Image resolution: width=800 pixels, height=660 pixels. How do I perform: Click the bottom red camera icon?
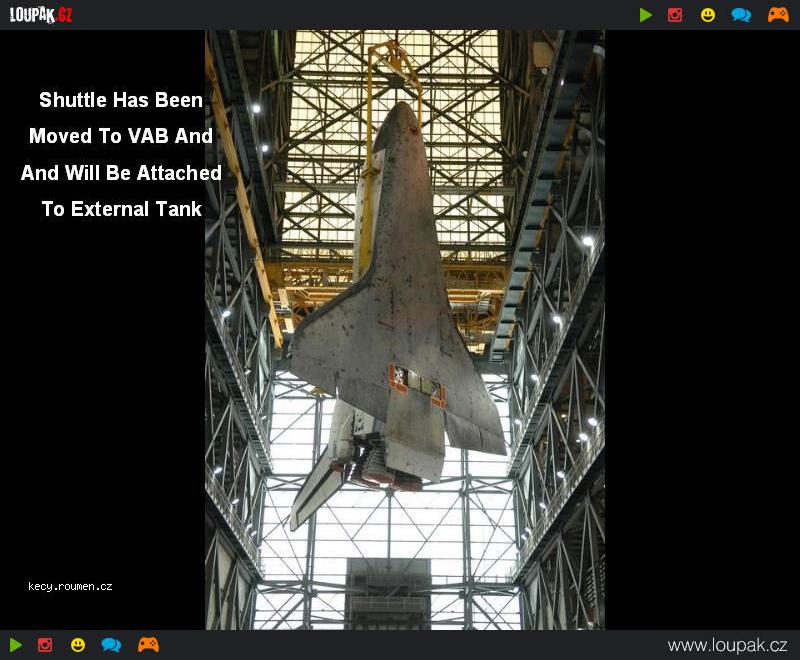coord(45,645)
